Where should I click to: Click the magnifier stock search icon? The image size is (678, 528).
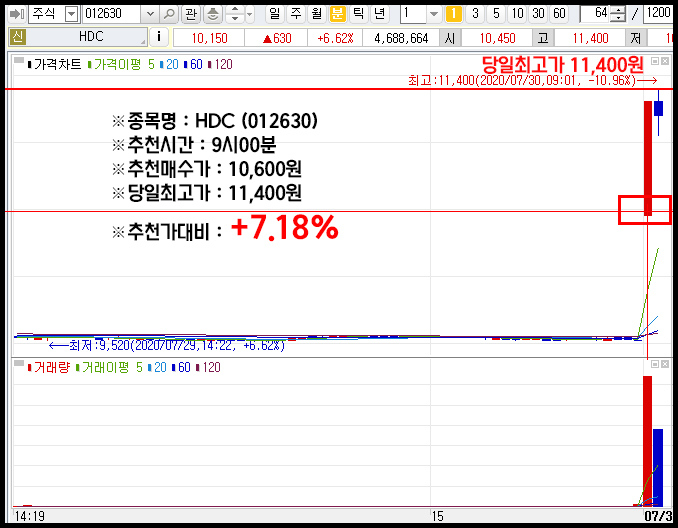pyautogui.click(x=169, y=14)
